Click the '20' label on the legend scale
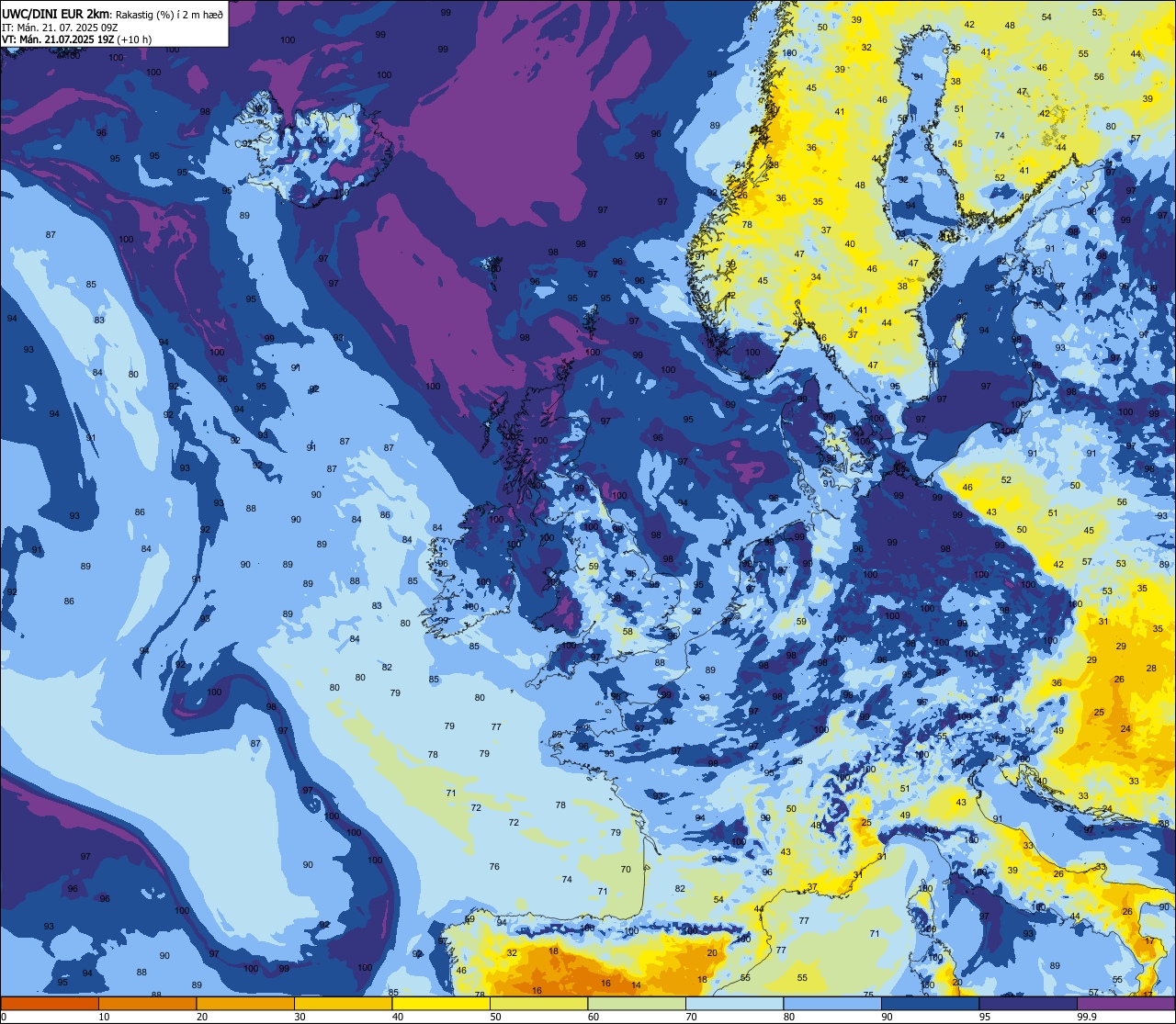 (202, 1017)
